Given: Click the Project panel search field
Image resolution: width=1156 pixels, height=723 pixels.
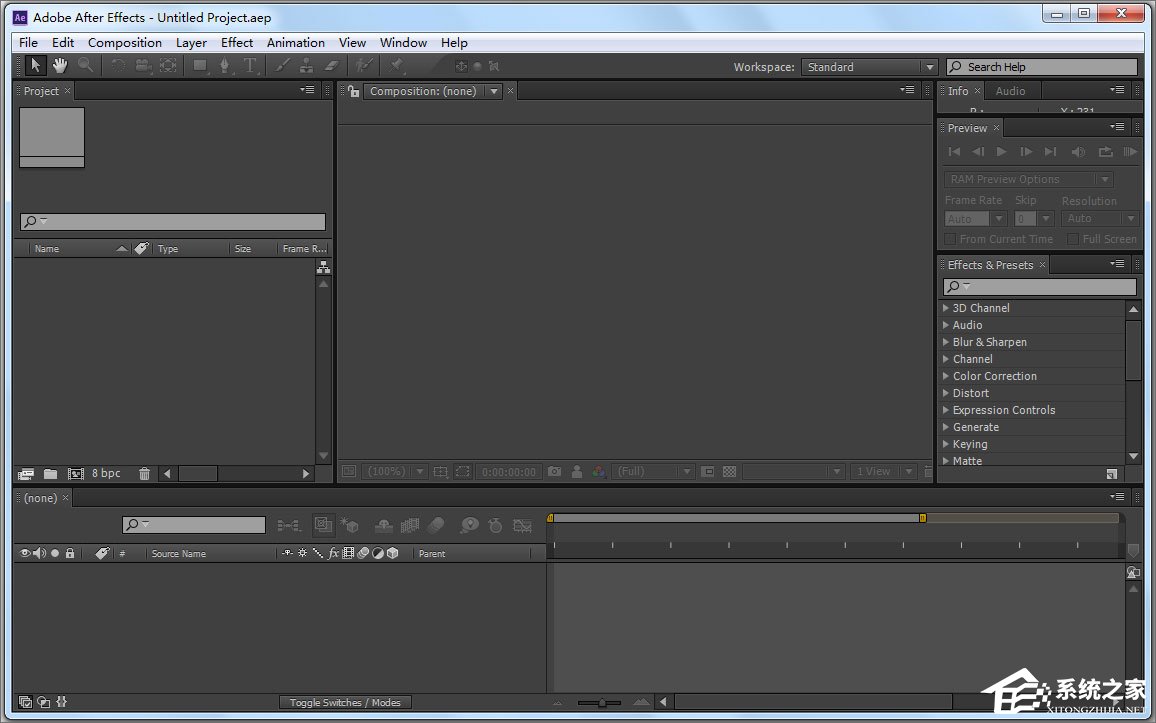Looking at the screenshot, I should coord(173,222).
